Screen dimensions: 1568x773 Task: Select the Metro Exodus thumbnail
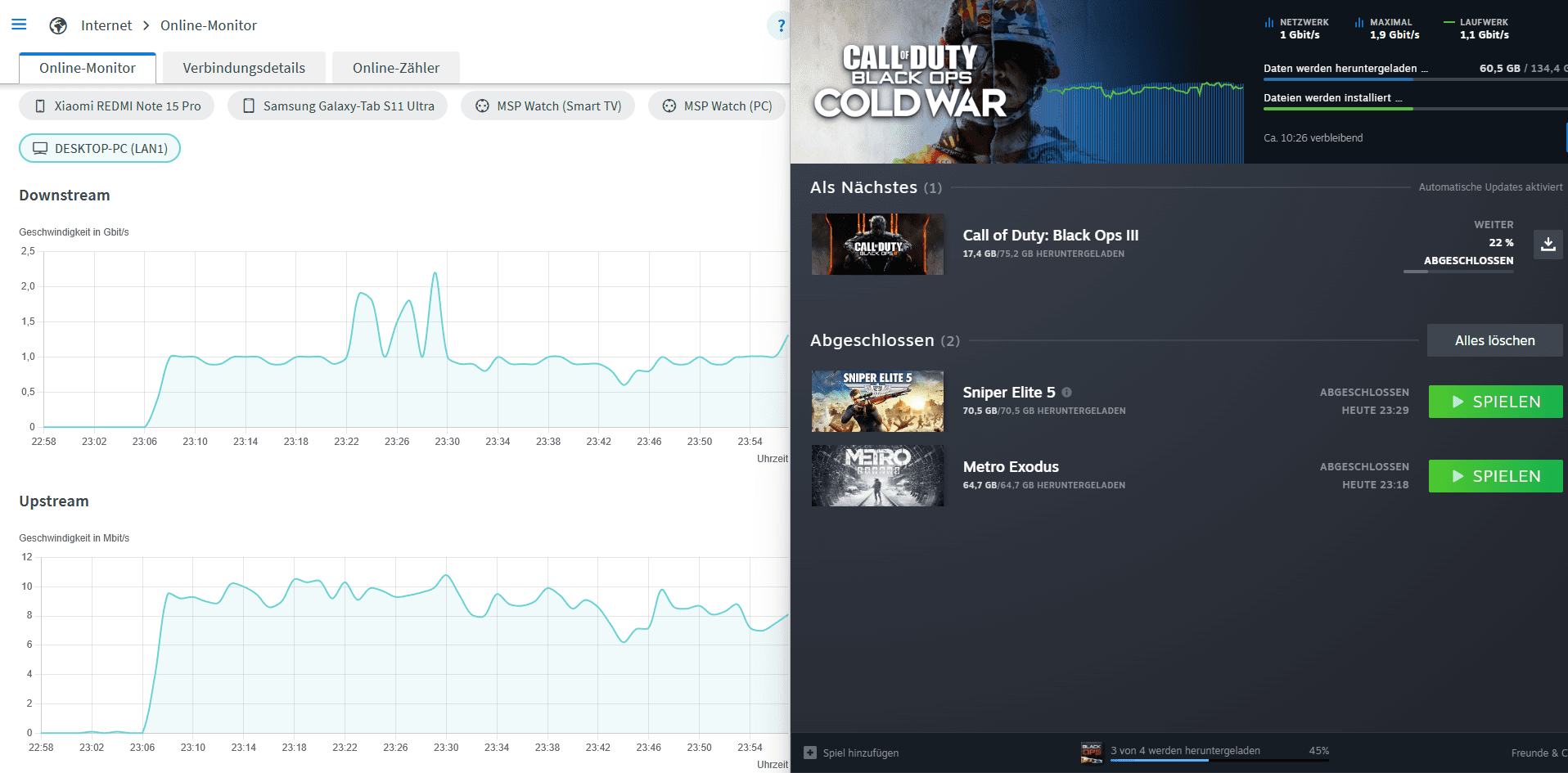[x=877, y=476]
